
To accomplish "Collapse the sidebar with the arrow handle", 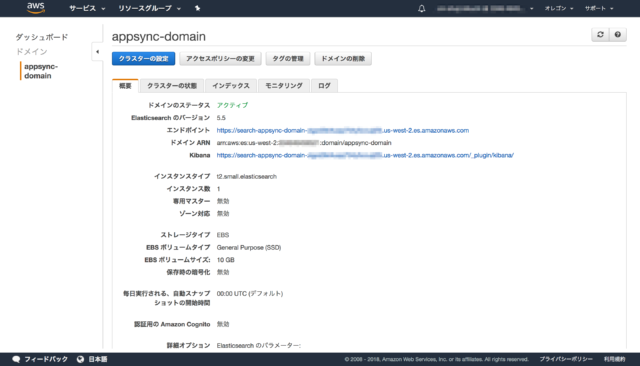I will click(x=97, y=52).
